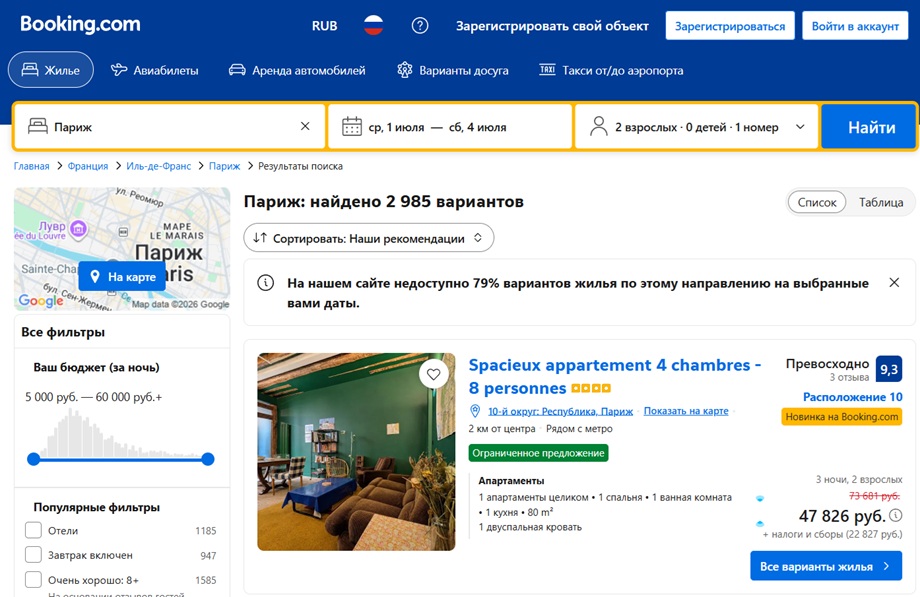Click the Париж destination input field
Screen dimensions: 920x597
[x=170, y=126]
